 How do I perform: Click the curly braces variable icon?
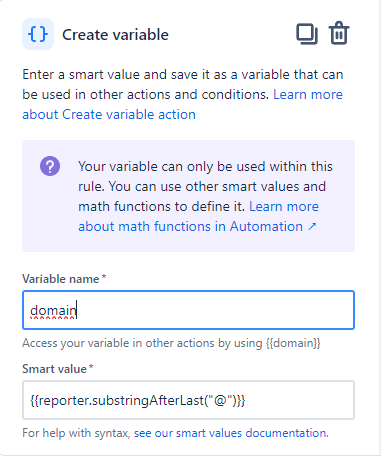point(38,34)
